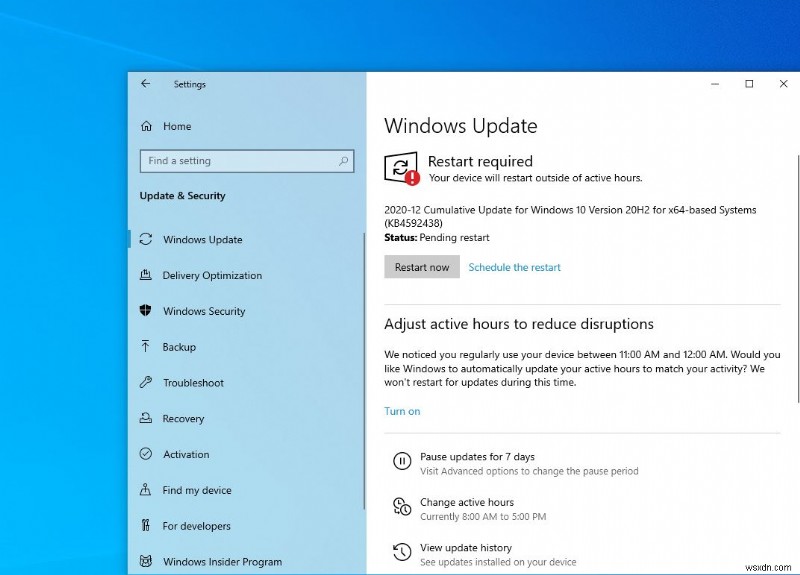Click the Delivery Optimization icon
The width and height of the screenshot is (800, 575).
146,275
